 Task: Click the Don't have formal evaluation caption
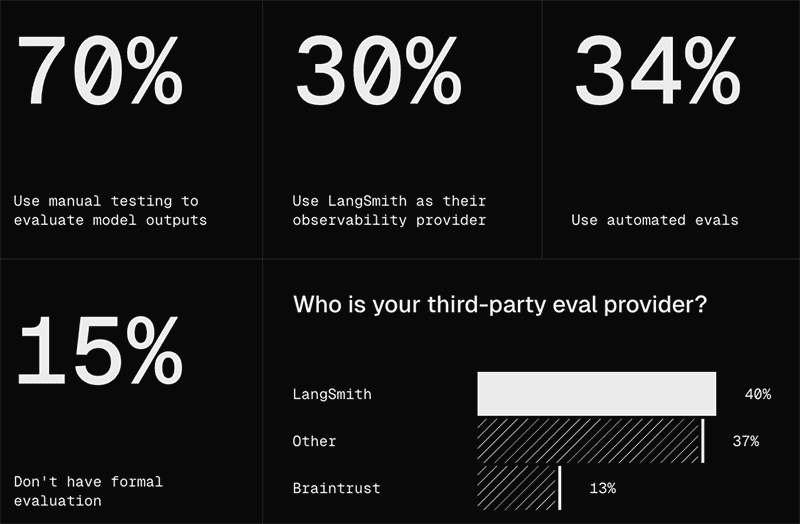(88, 491)
